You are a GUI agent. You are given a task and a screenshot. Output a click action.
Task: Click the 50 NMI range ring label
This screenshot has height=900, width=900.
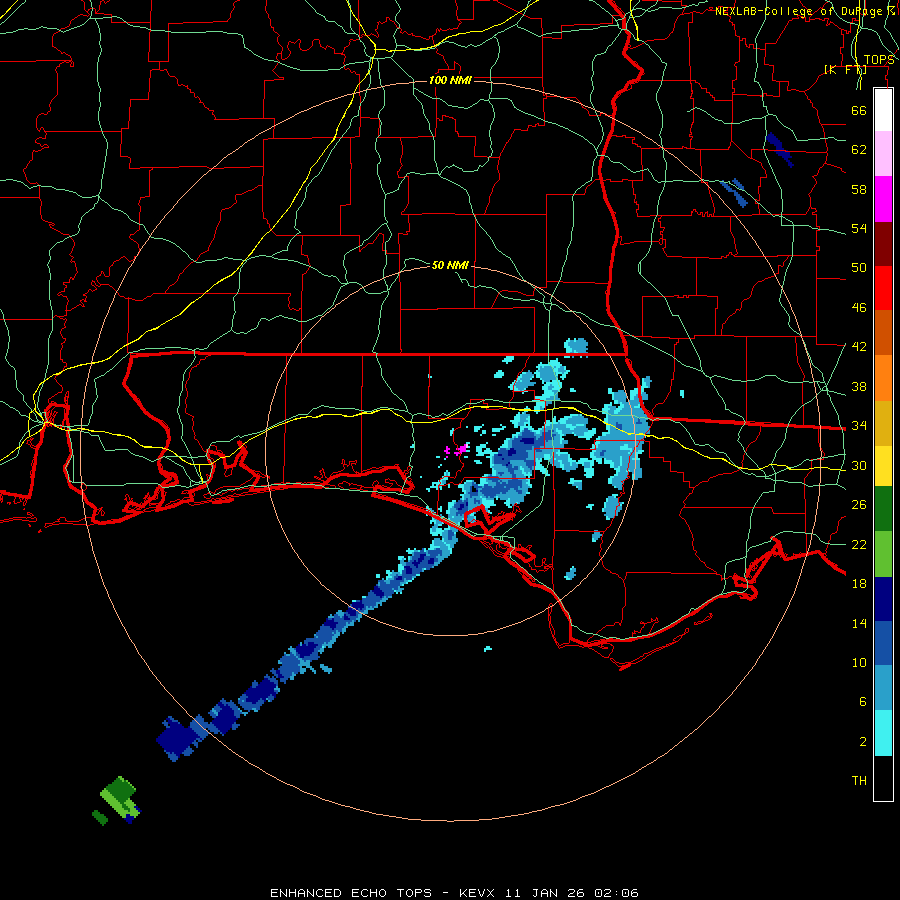(450, 265)
